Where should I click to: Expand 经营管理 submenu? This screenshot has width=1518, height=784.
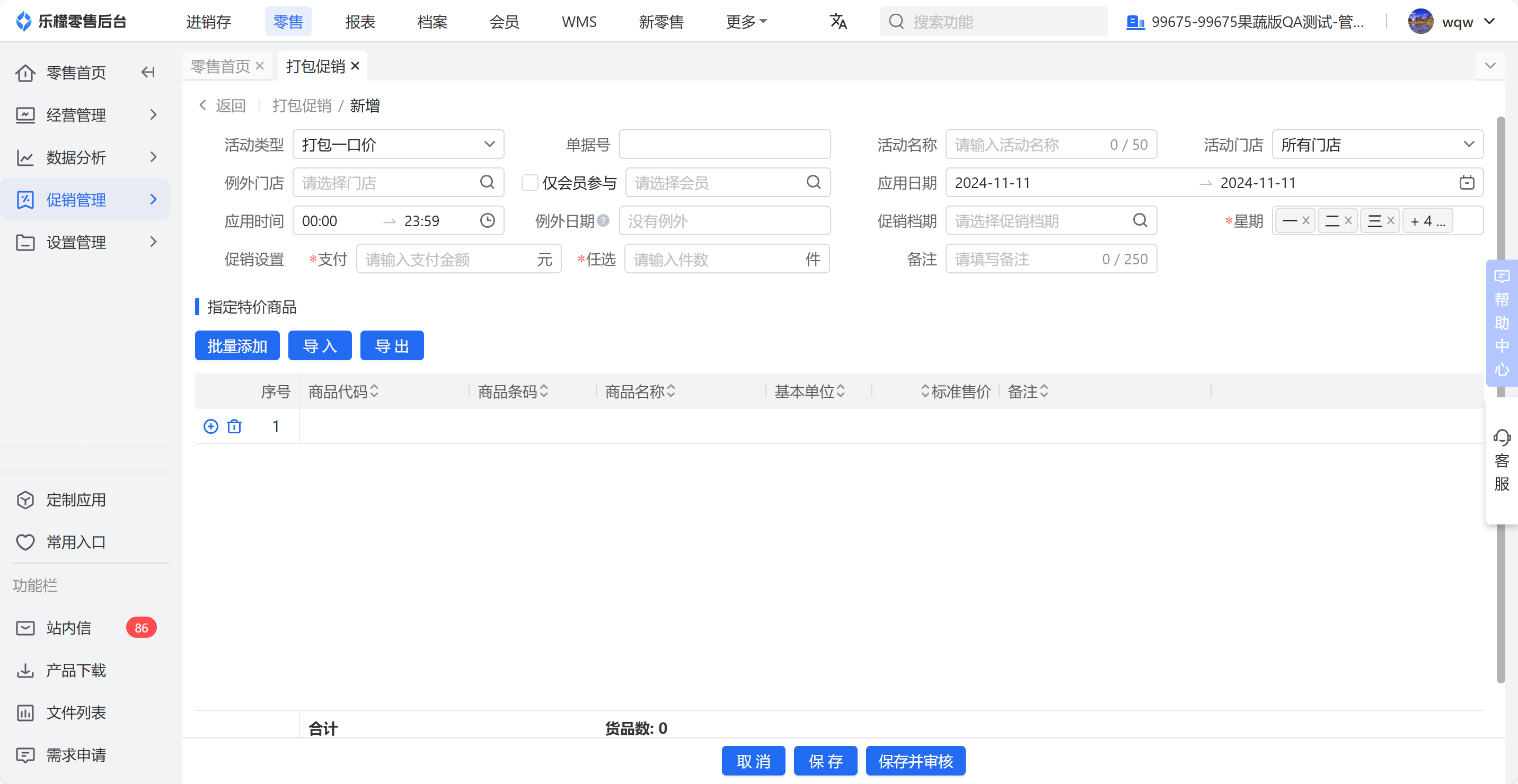(153, 115)
